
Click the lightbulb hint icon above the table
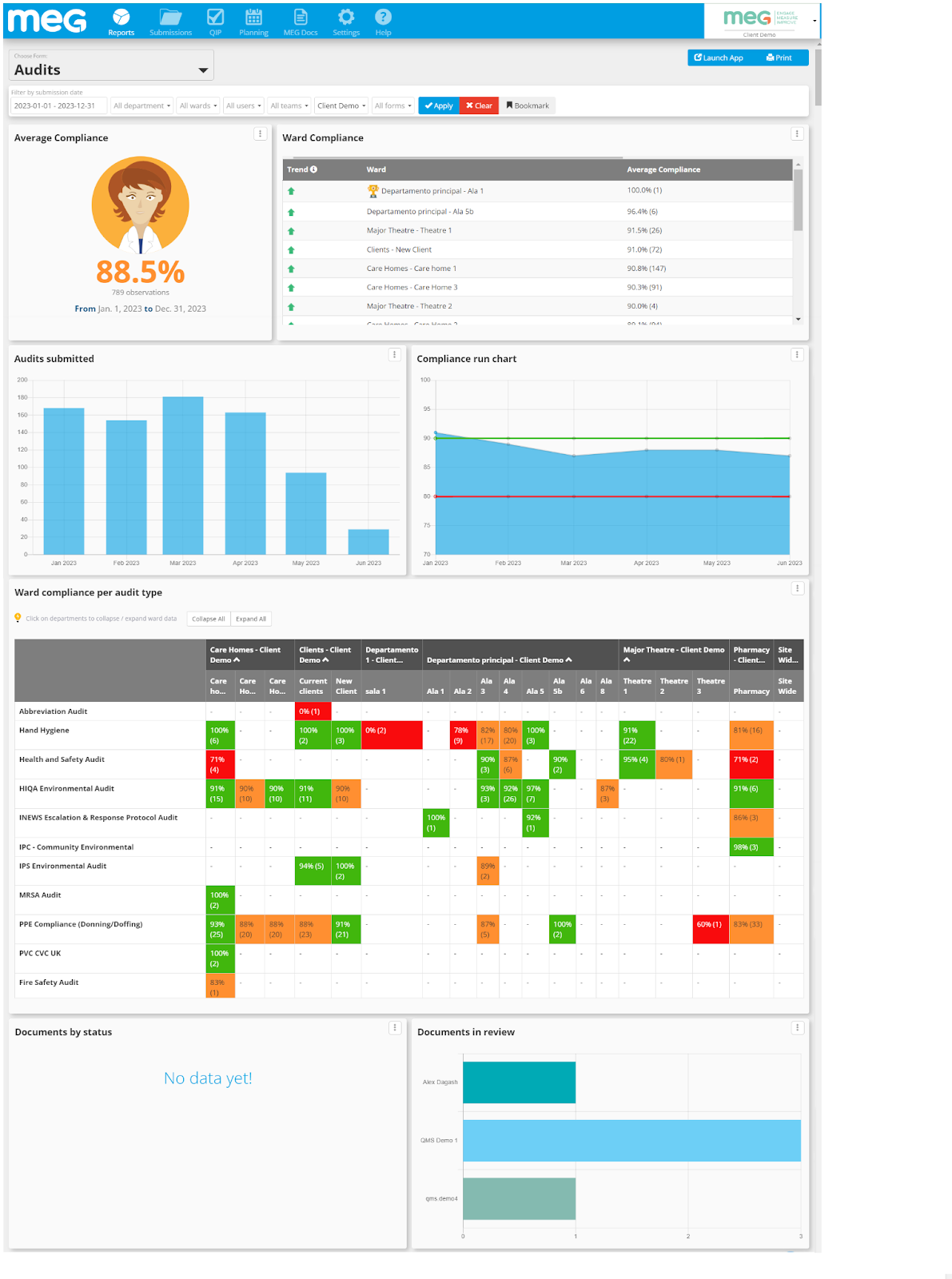[x=18, y=618]
